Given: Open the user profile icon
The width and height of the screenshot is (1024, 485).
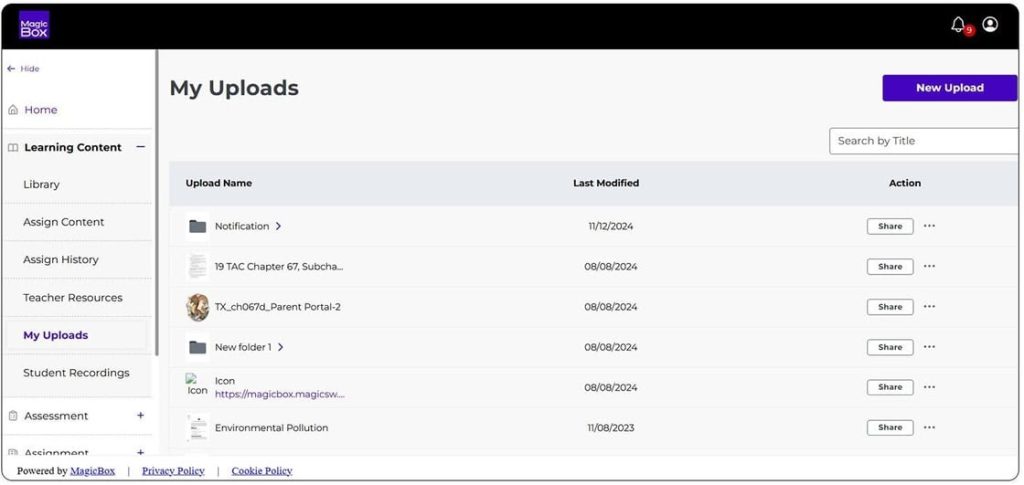Looking at the screenshot, I should (990, 25).
